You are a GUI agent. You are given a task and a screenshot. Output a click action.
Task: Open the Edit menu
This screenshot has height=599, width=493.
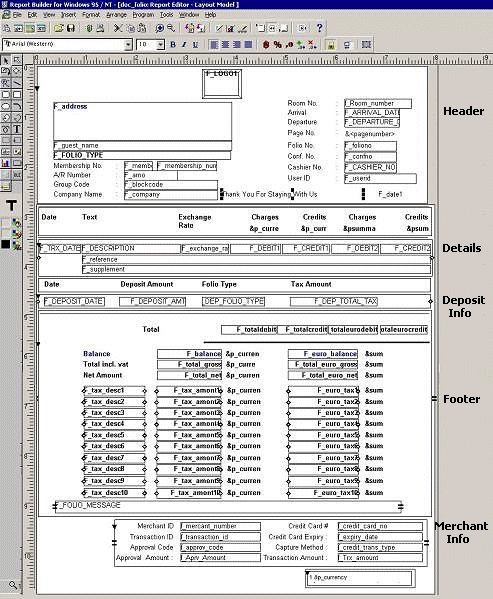point(32,15)
